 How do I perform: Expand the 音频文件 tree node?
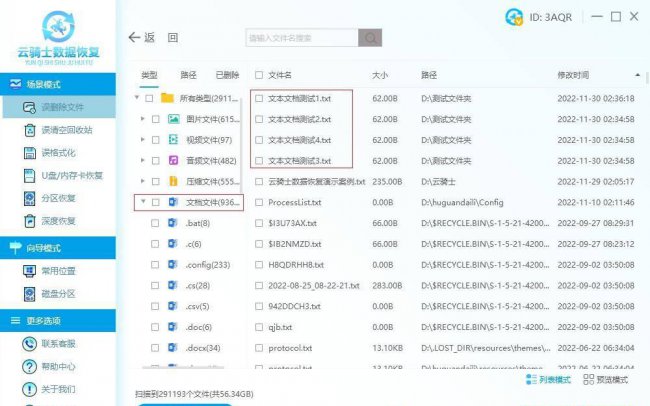143,160
